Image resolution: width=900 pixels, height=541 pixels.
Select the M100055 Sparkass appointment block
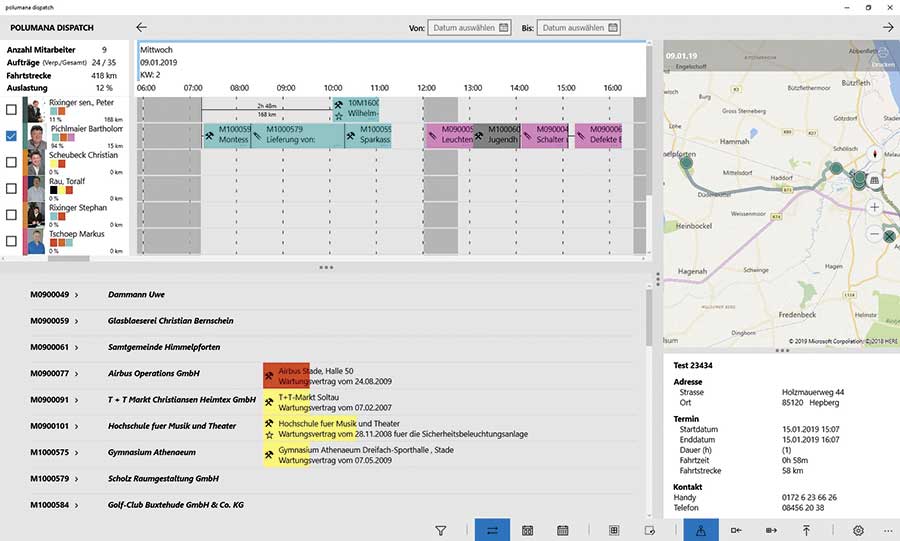(368, 135)
